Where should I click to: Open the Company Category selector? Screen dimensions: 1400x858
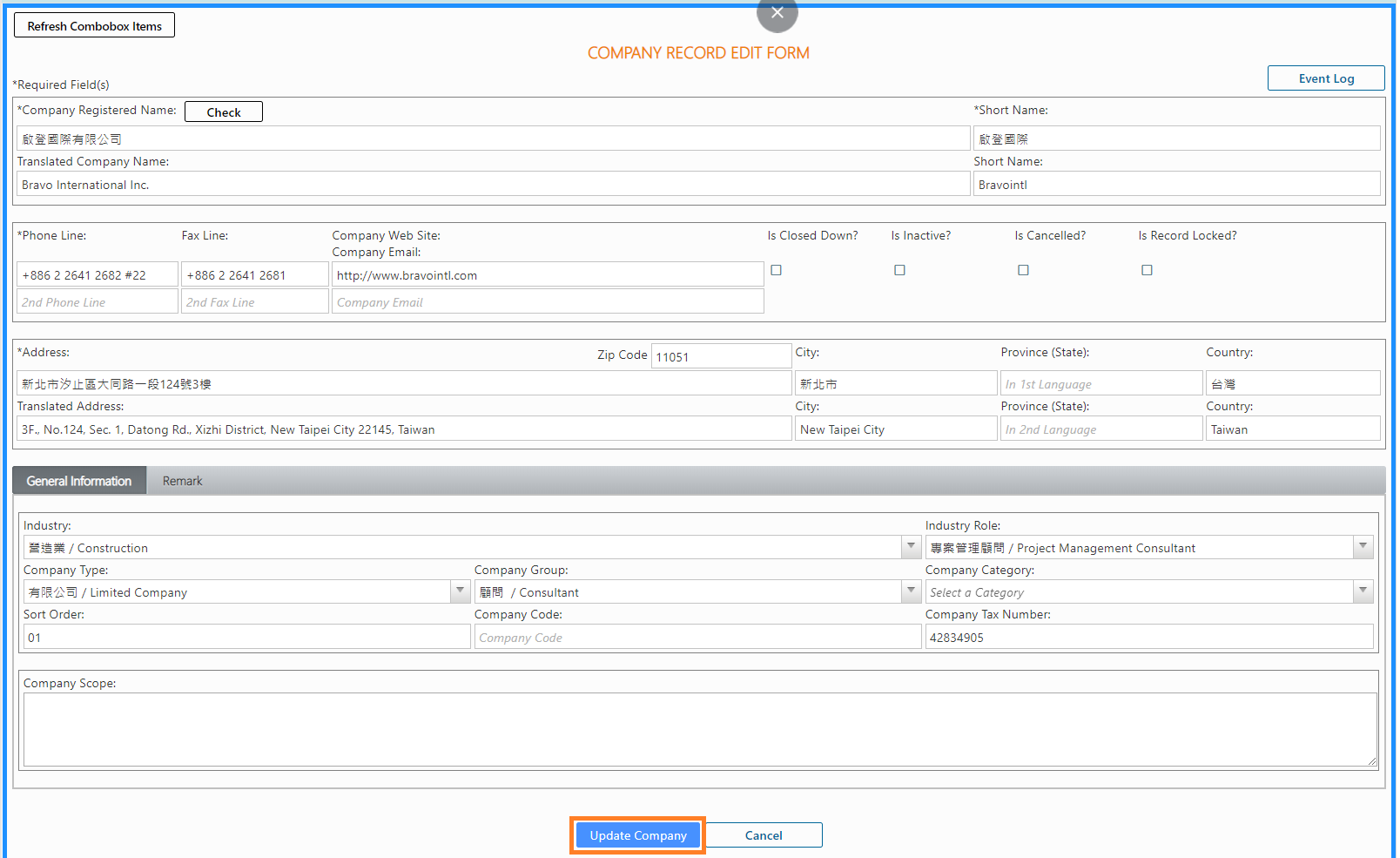click(1363, 591)
